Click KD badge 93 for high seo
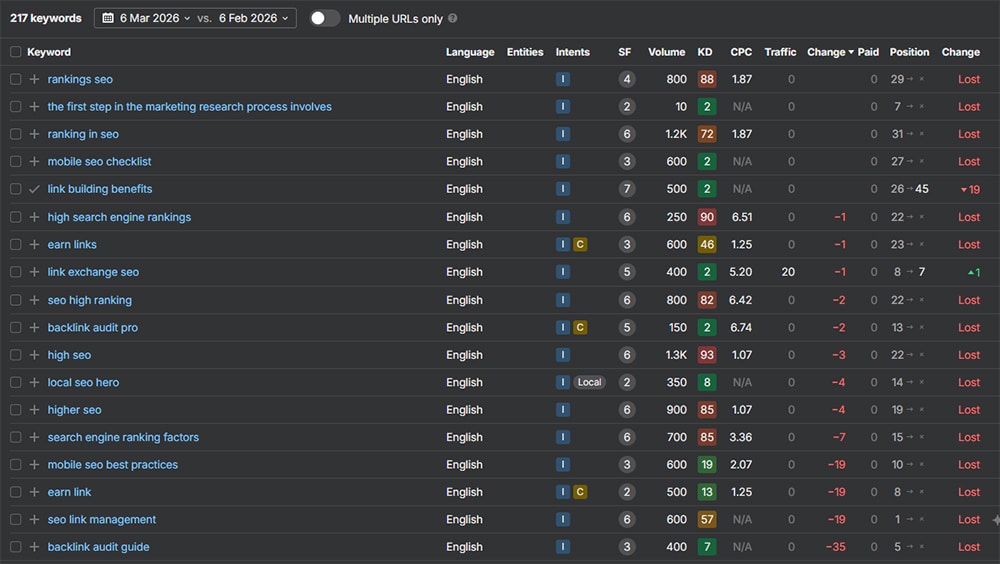 coord(707,355)
